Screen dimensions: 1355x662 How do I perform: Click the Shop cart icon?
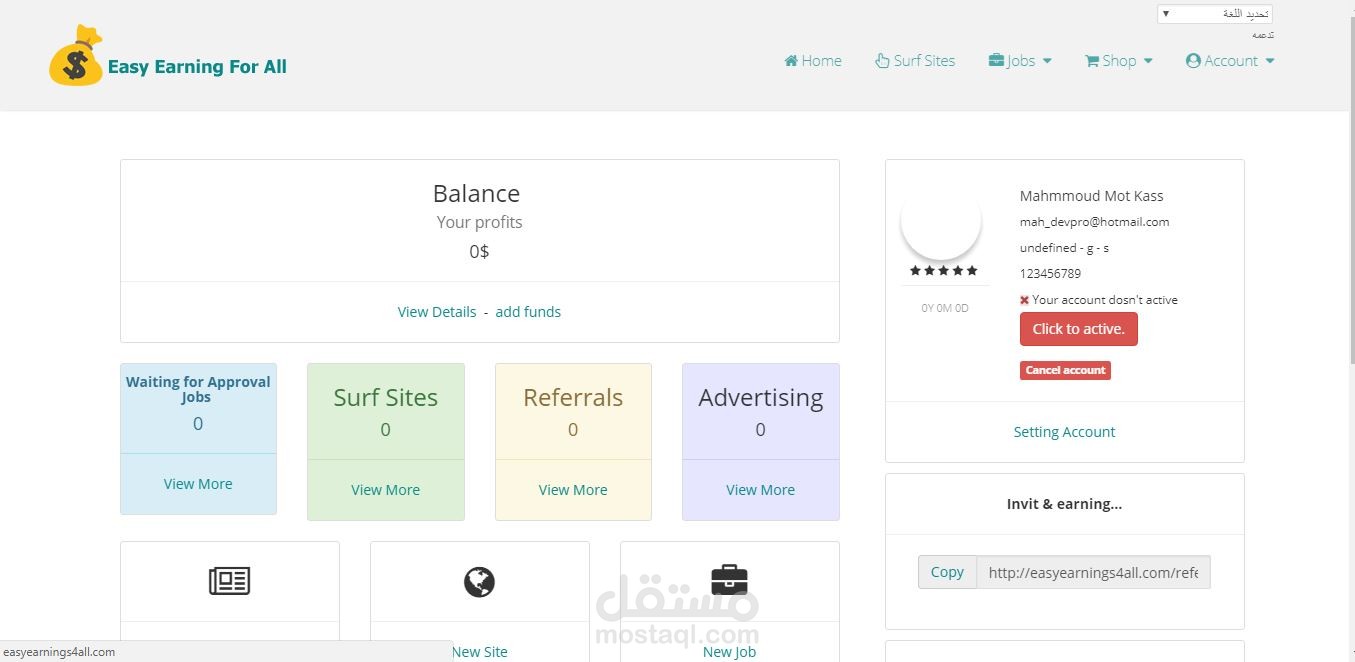point(1092,61)
